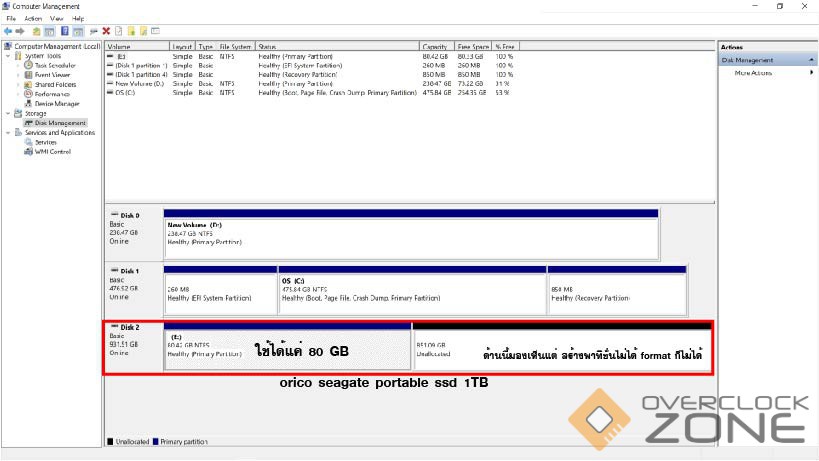819x461 pixels.
Task: Click the Properties checkmark page toolbar icon
Action: (119, 31)
